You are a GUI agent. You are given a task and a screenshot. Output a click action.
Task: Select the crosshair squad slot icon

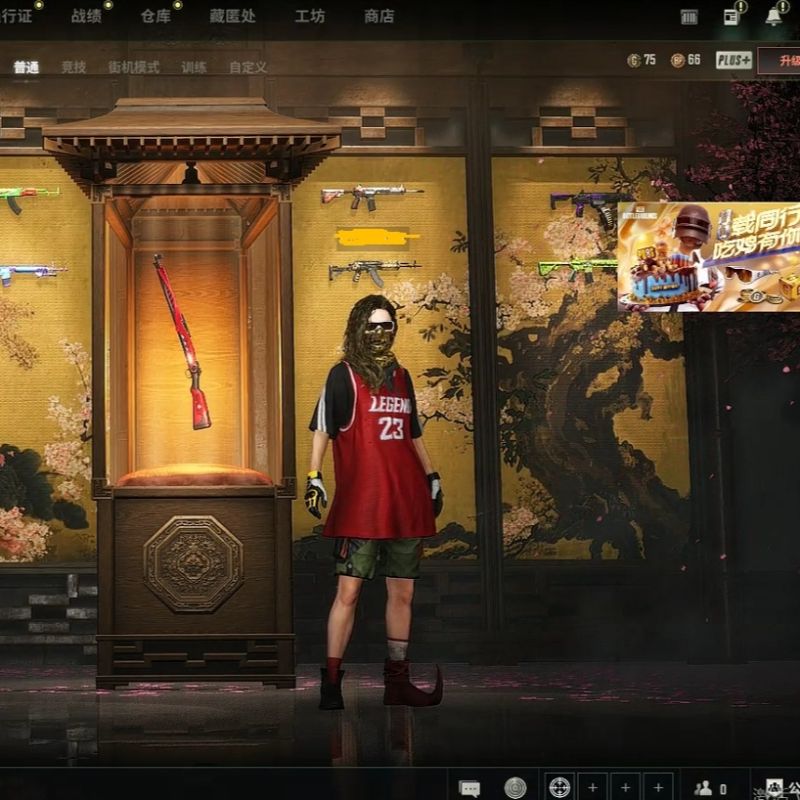[559, 787]
